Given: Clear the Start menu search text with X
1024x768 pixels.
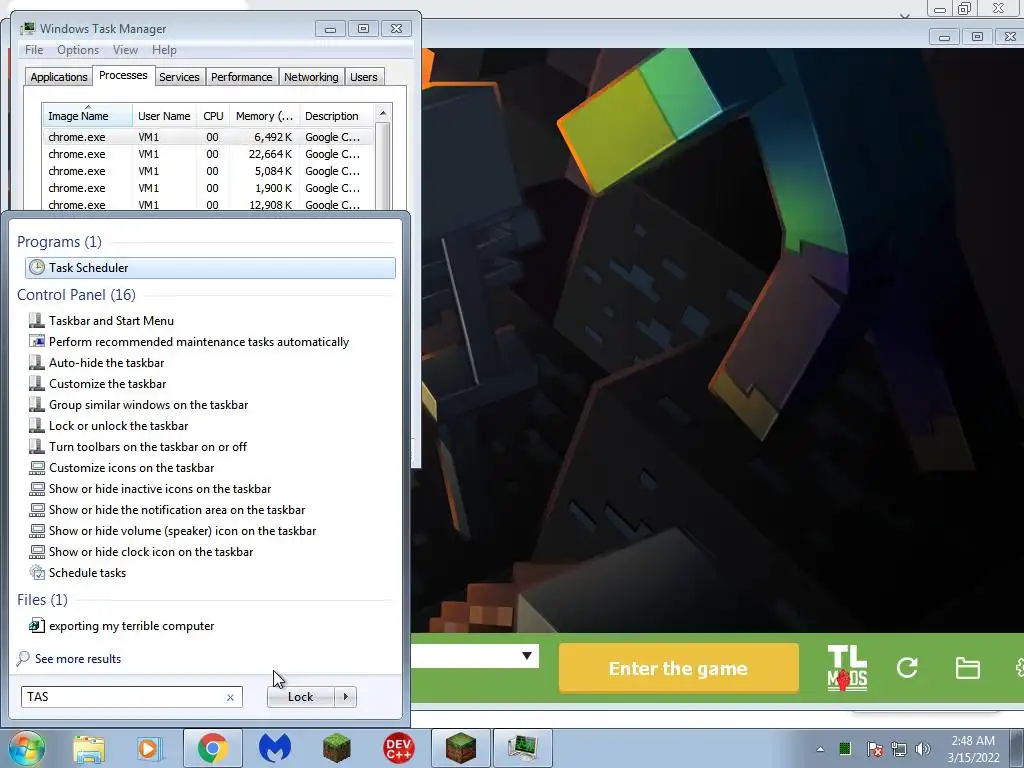Looking at the screenshot, I should 231,697.
